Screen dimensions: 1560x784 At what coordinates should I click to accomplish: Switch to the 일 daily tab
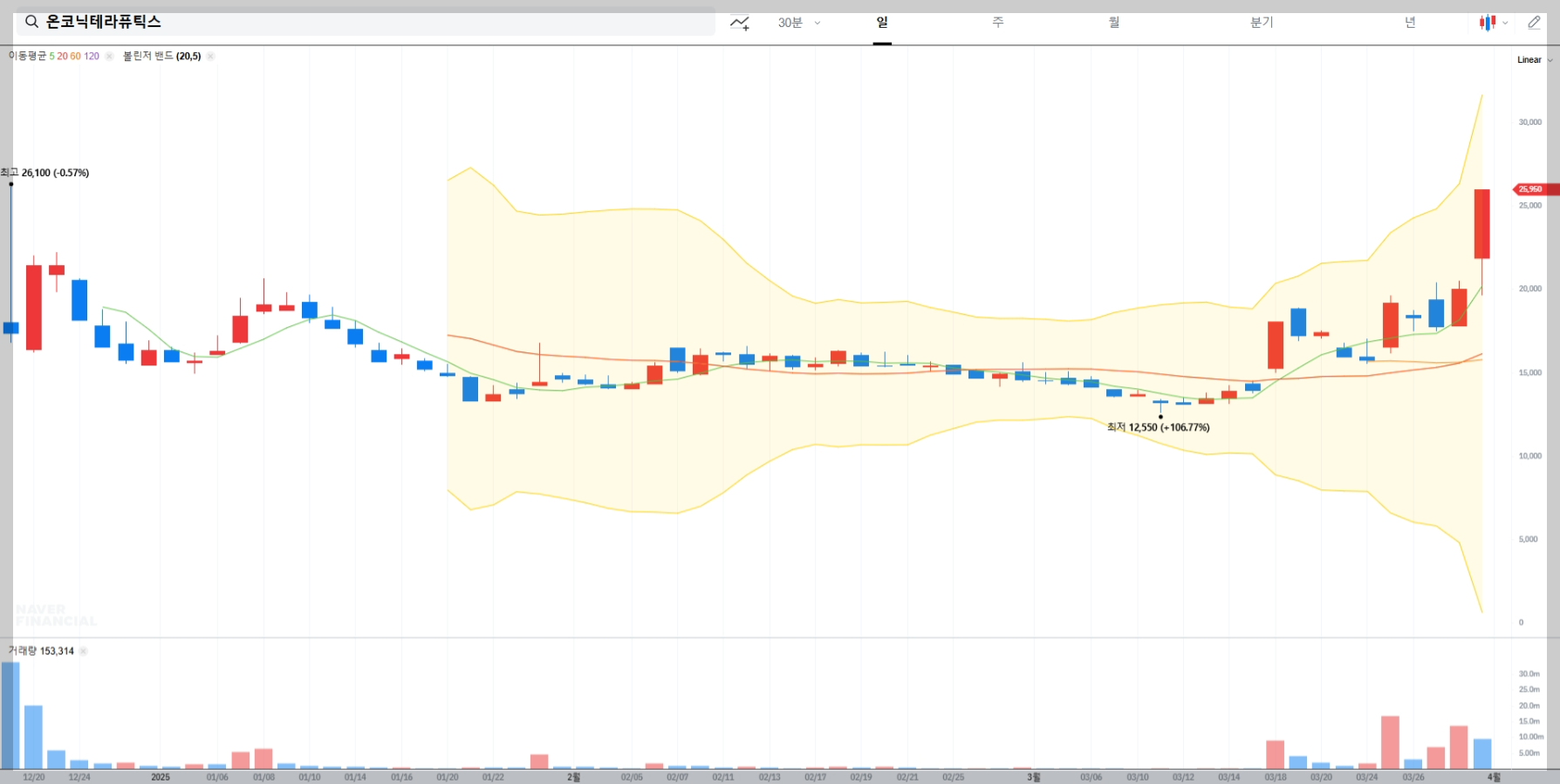pos(882,23)
